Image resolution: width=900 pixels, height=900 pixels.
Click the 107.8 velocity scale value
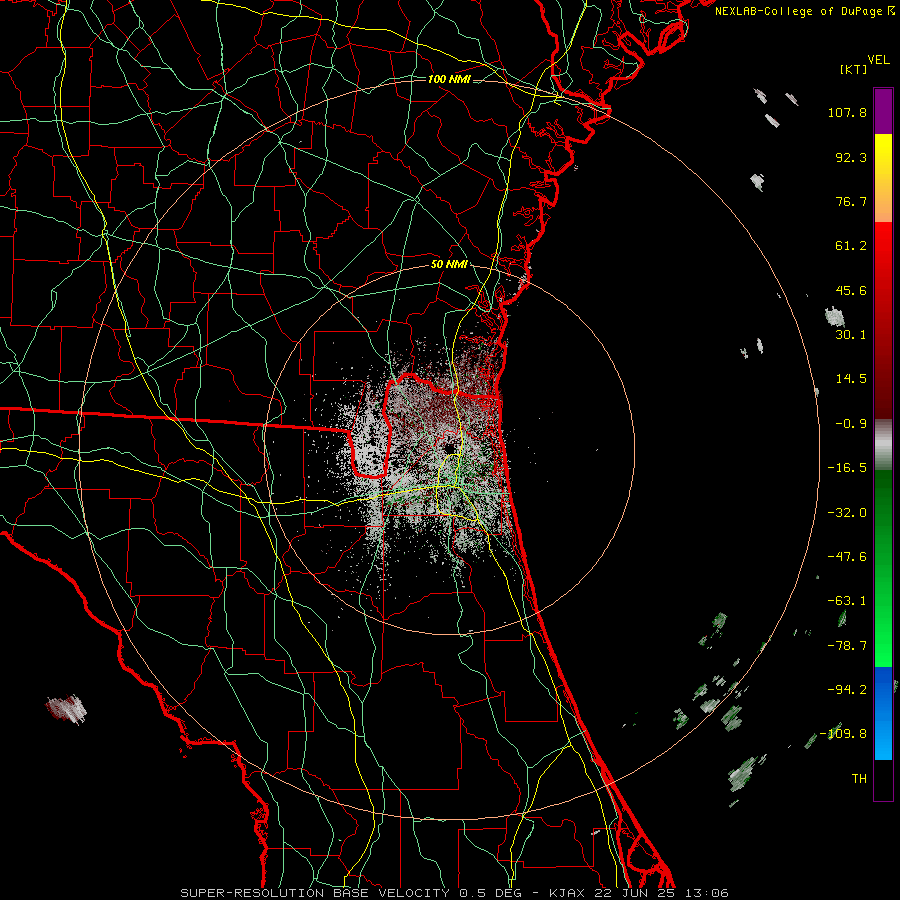click(847, 112)
